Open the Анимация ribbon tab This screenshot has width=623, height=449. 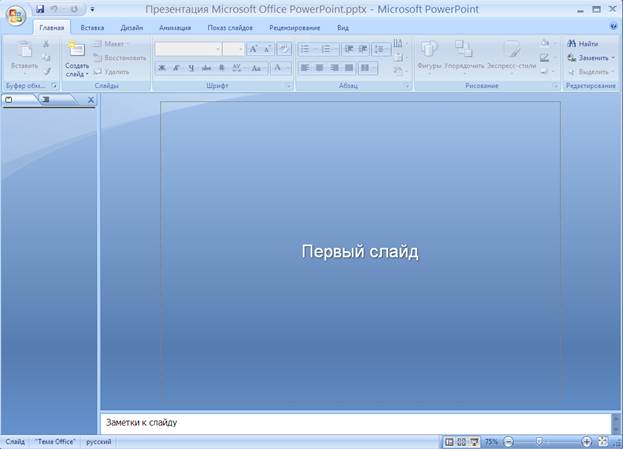point(175,28)
